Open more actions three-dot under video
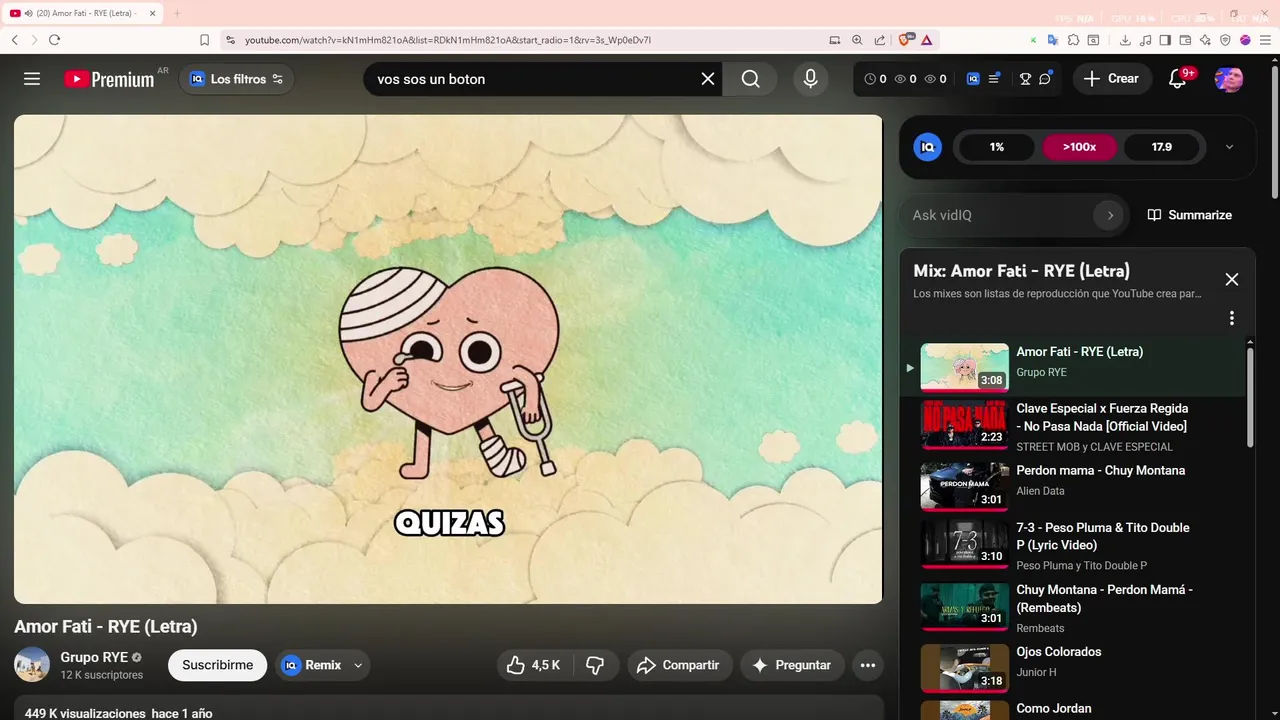 click(867, 665)
